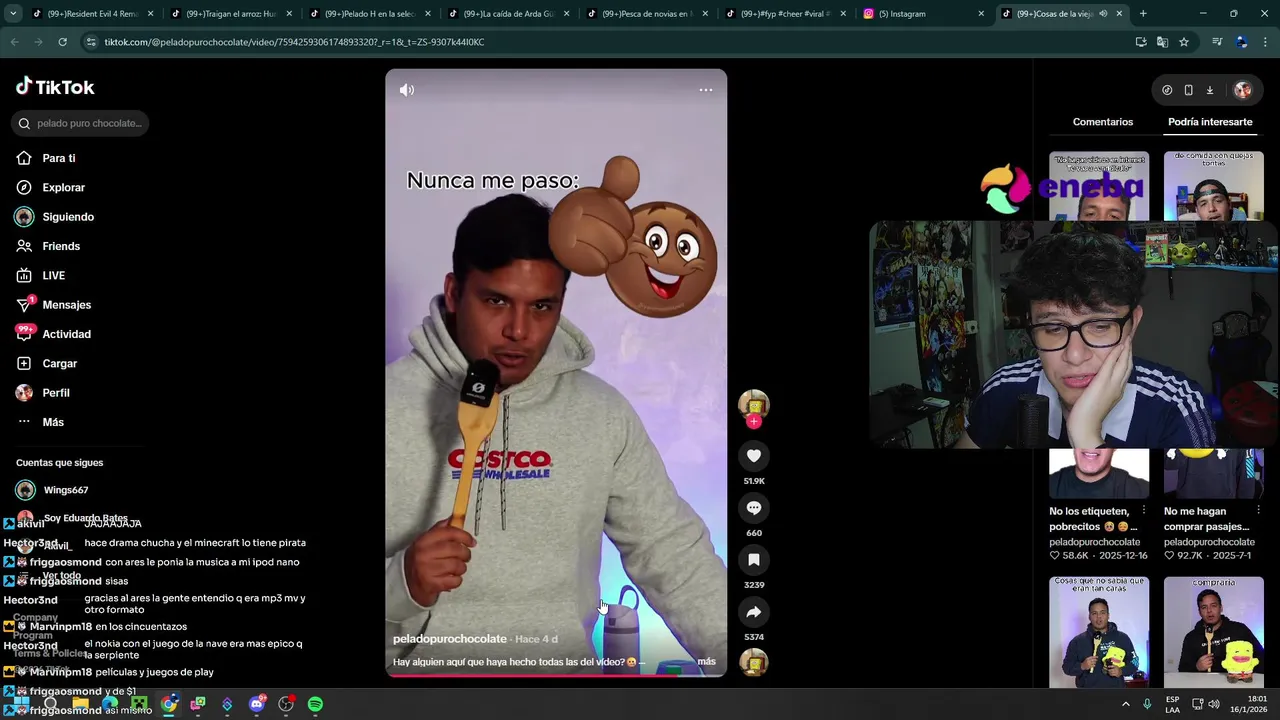This screenshot has height=720, width=1280.
Task: Share the video using the arrow icon
Action: point(754,612)
